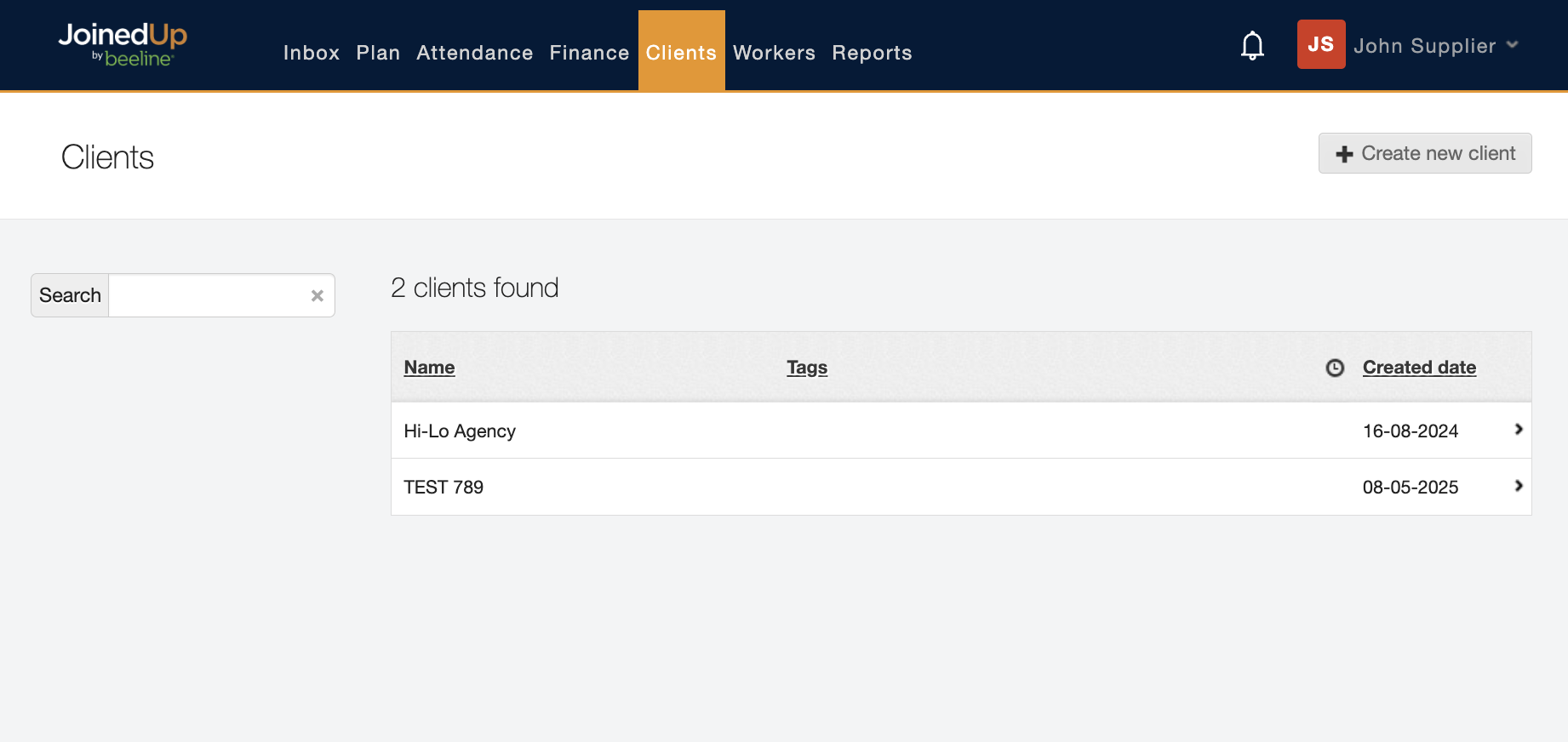Sort by Created date header

click(x=1419, y=368)
